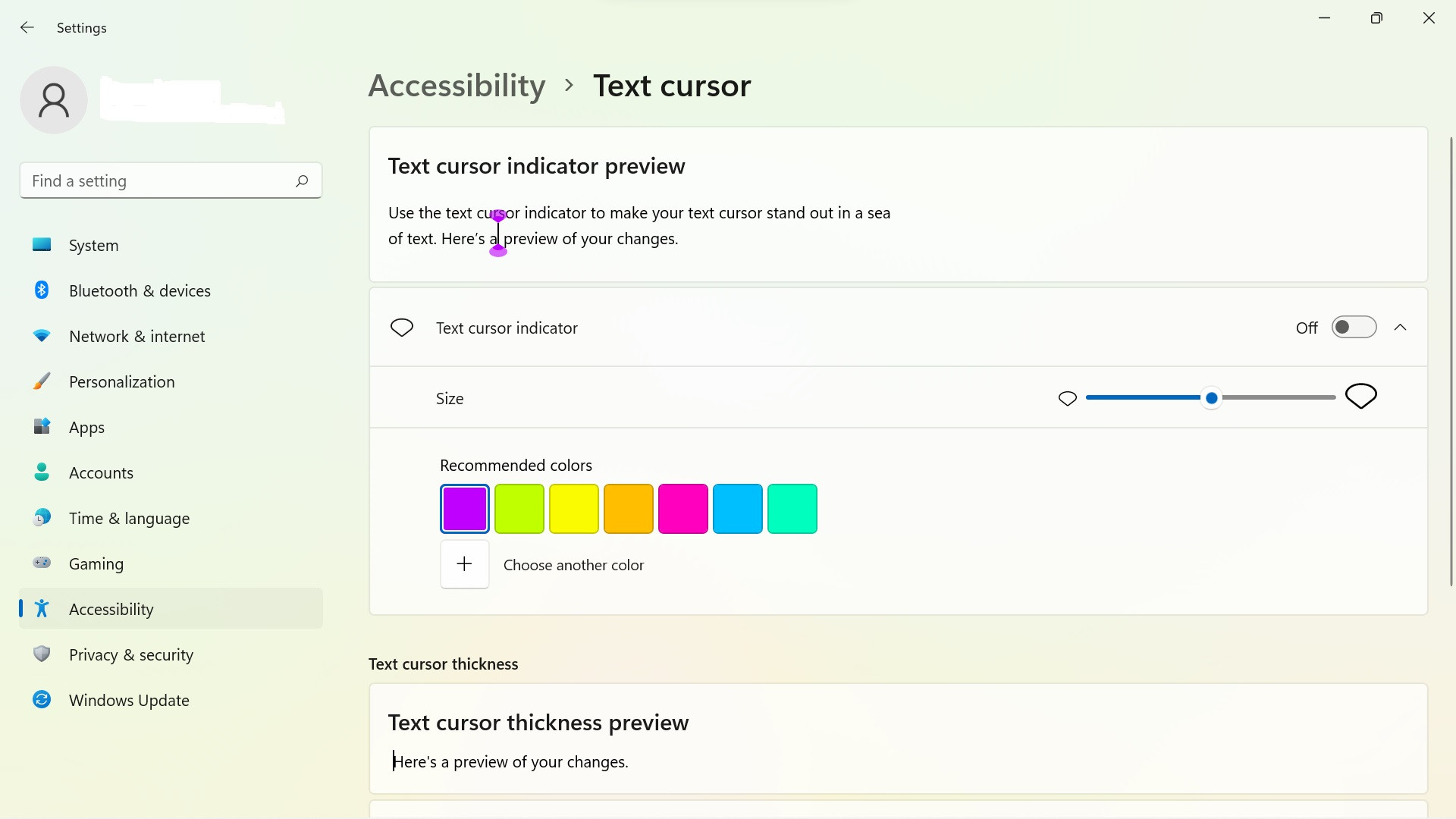This screenshot has height=819, width=1456.
Task: Click the Find a setting search field
Action: click(x=171, y=180)
